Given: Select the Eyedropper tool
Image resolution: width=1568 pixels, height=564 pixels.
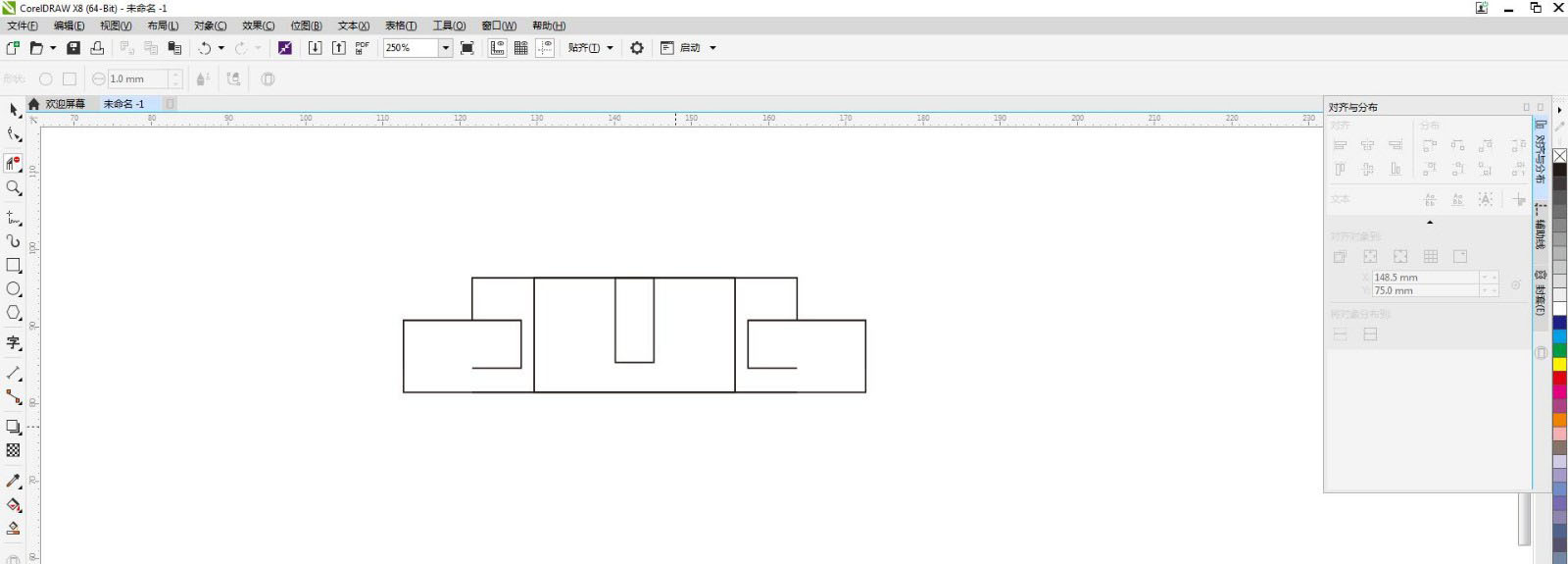Looking at the screenshot, I should tap(14, 481).
